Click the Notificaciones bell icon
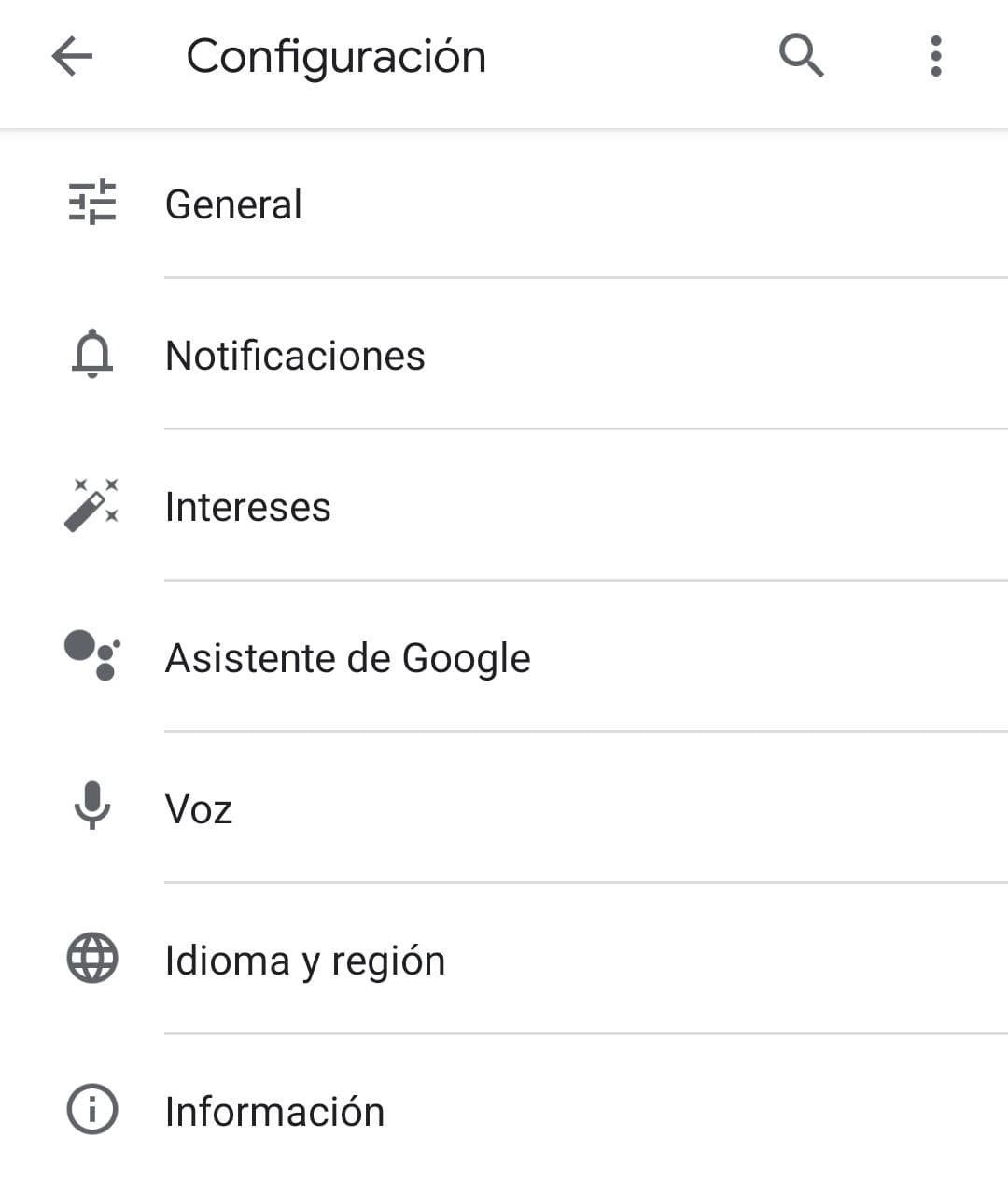Viewport: 1008px width, 1179px height. [92, 354]
